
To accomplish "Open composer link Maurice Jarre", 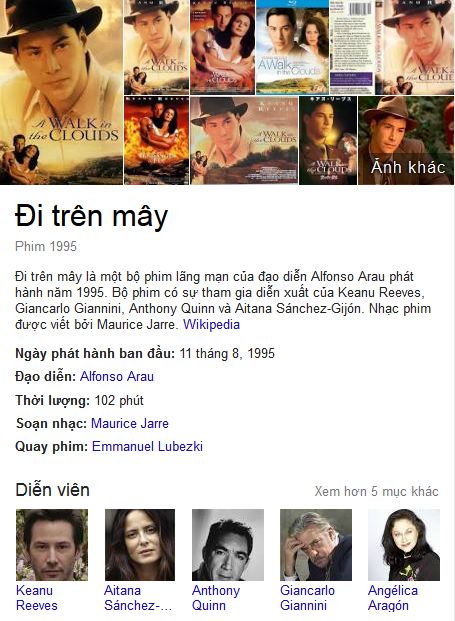I will pyautogui.click(x=130, y=423).
